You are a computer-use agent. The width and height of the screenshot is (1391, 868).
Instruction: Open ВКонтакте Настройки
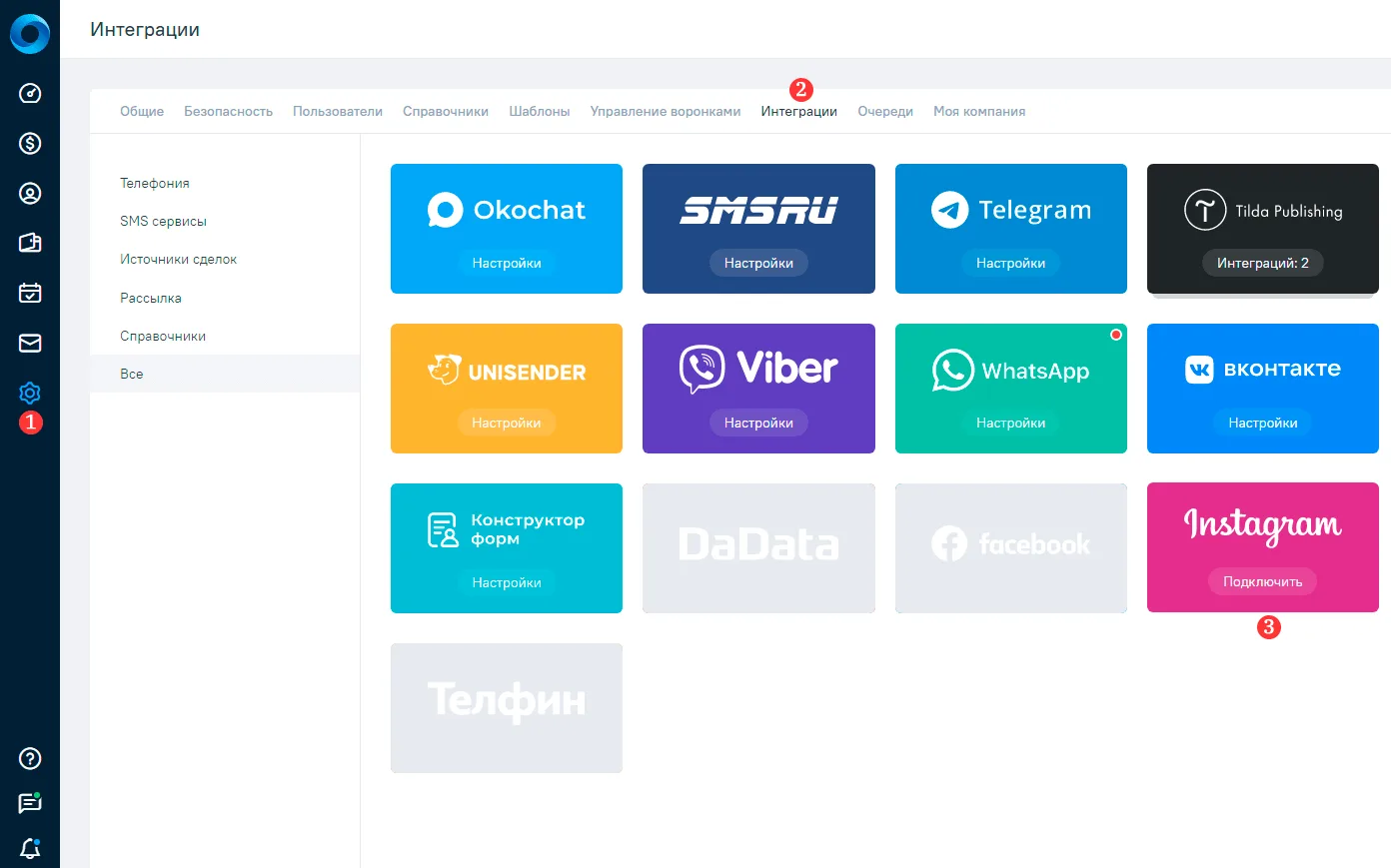[x=1263, y=423]
